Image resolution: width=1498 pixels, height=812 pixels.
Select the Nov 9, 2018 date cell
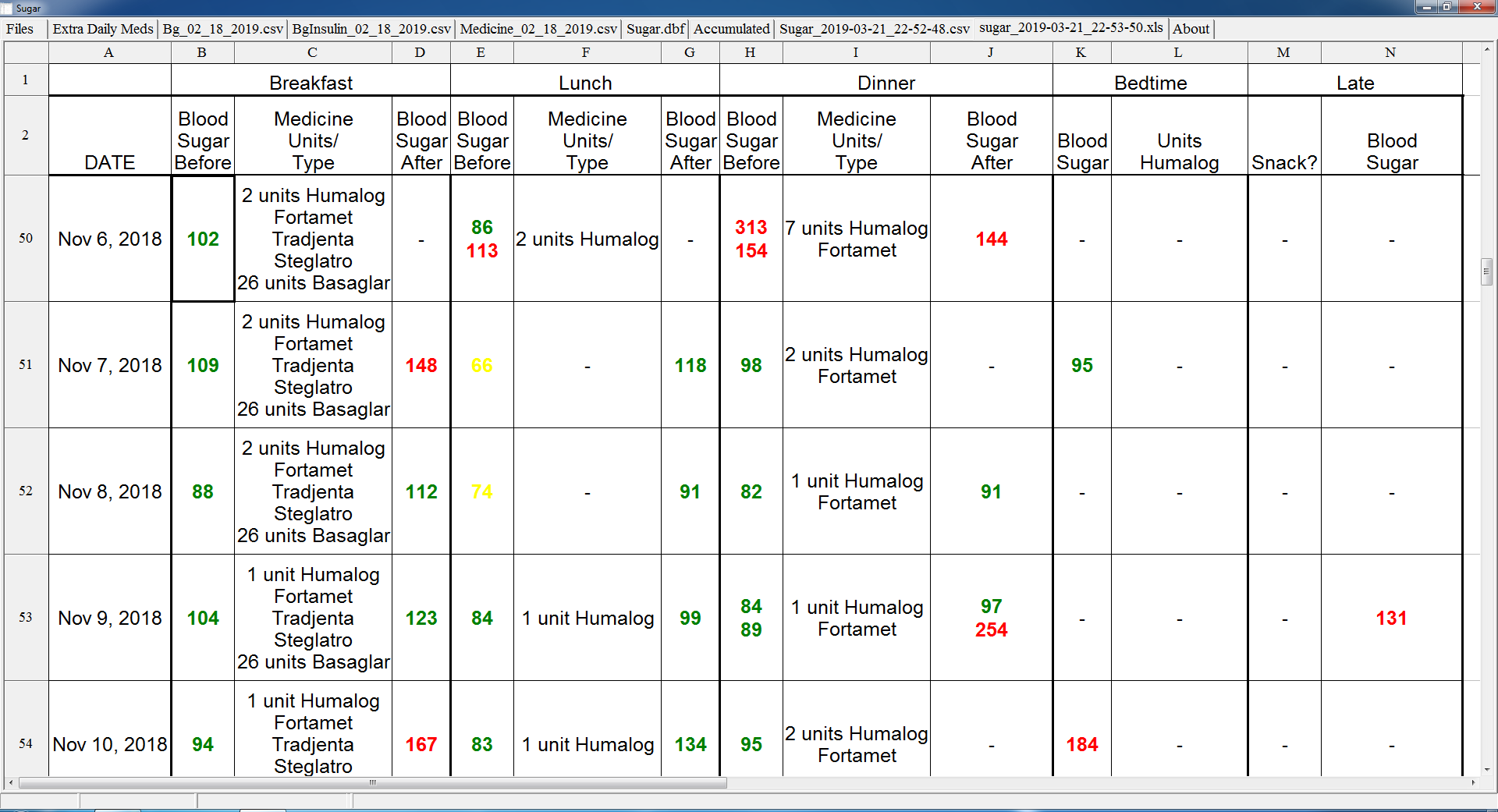pos(110,618)
